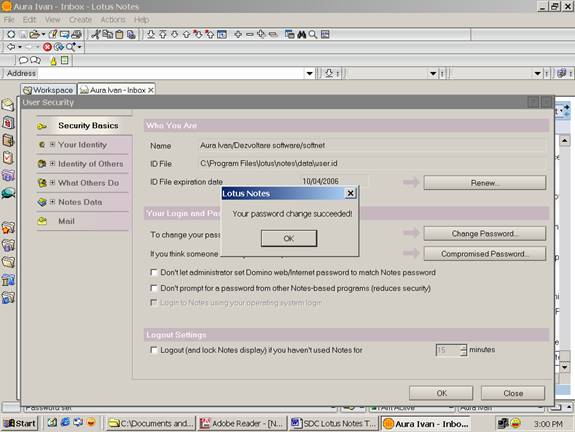Click the red Stop icon in navigation toolbar

[47, 47]
